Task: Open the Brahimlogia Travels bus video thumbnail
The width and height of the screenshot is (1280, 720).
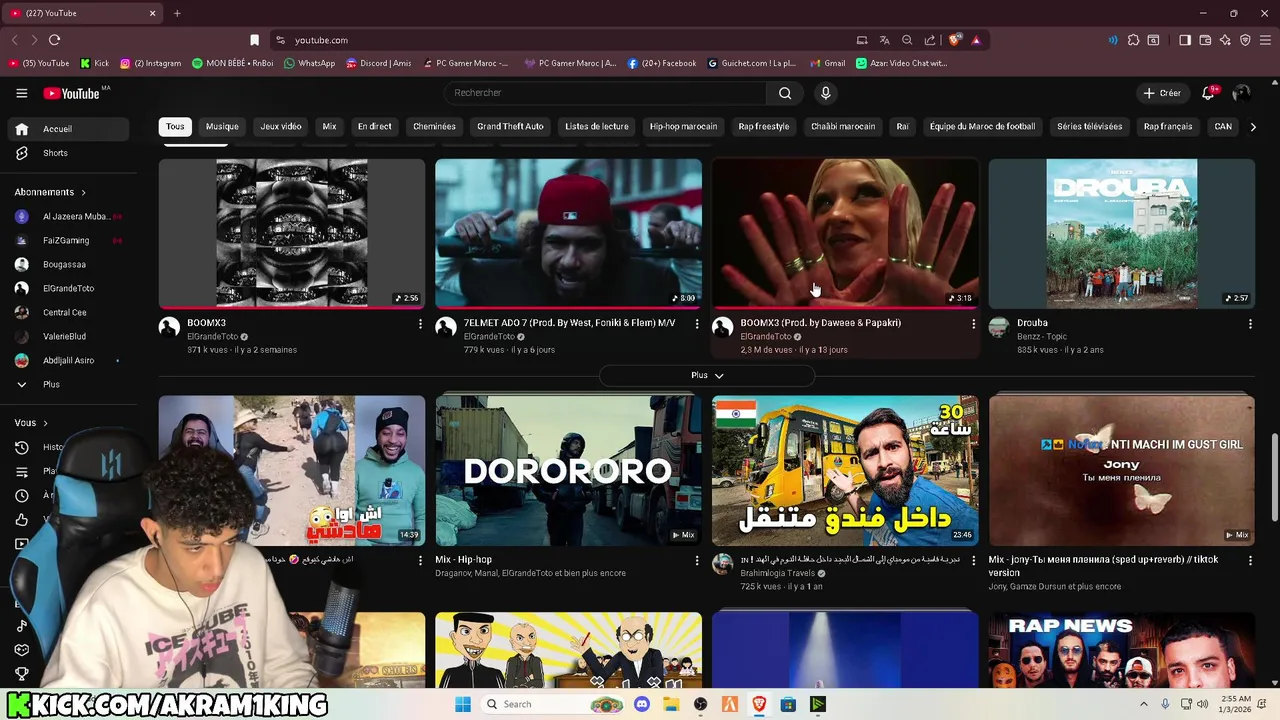Action: pos(845,470)
